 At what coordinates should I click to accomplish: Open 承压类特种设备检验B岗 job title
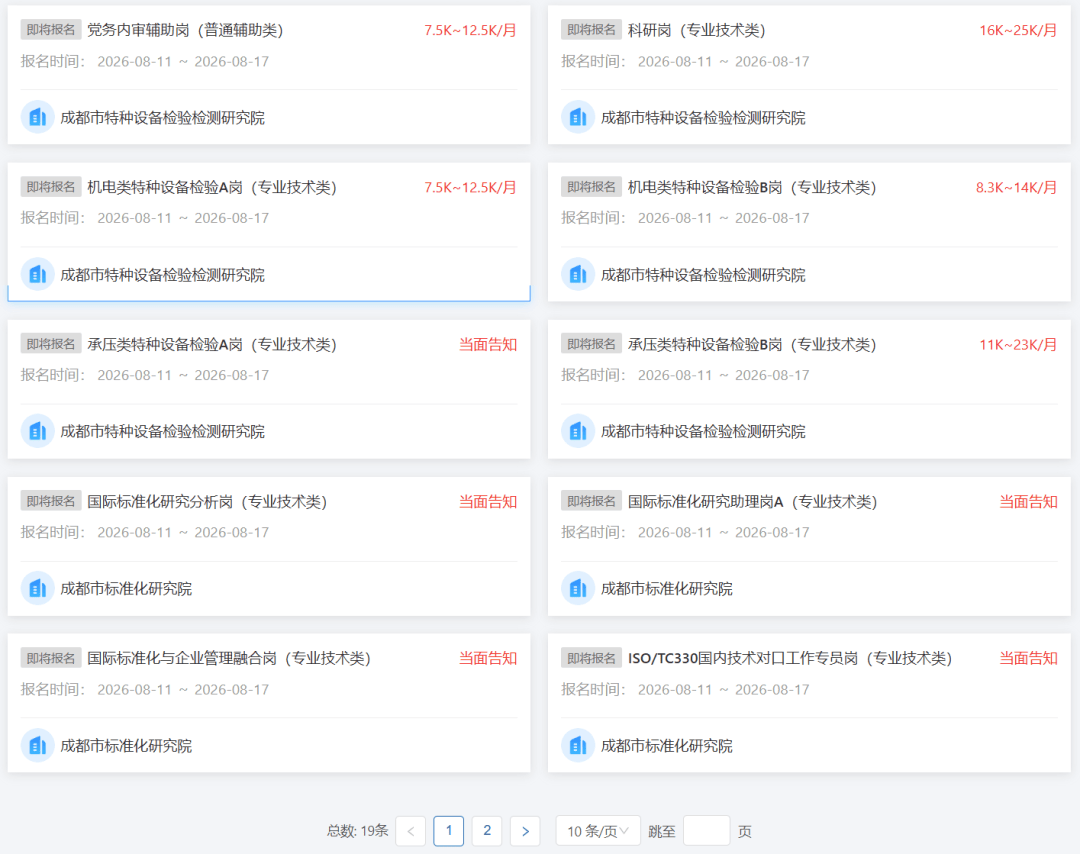tap(752, 344)
